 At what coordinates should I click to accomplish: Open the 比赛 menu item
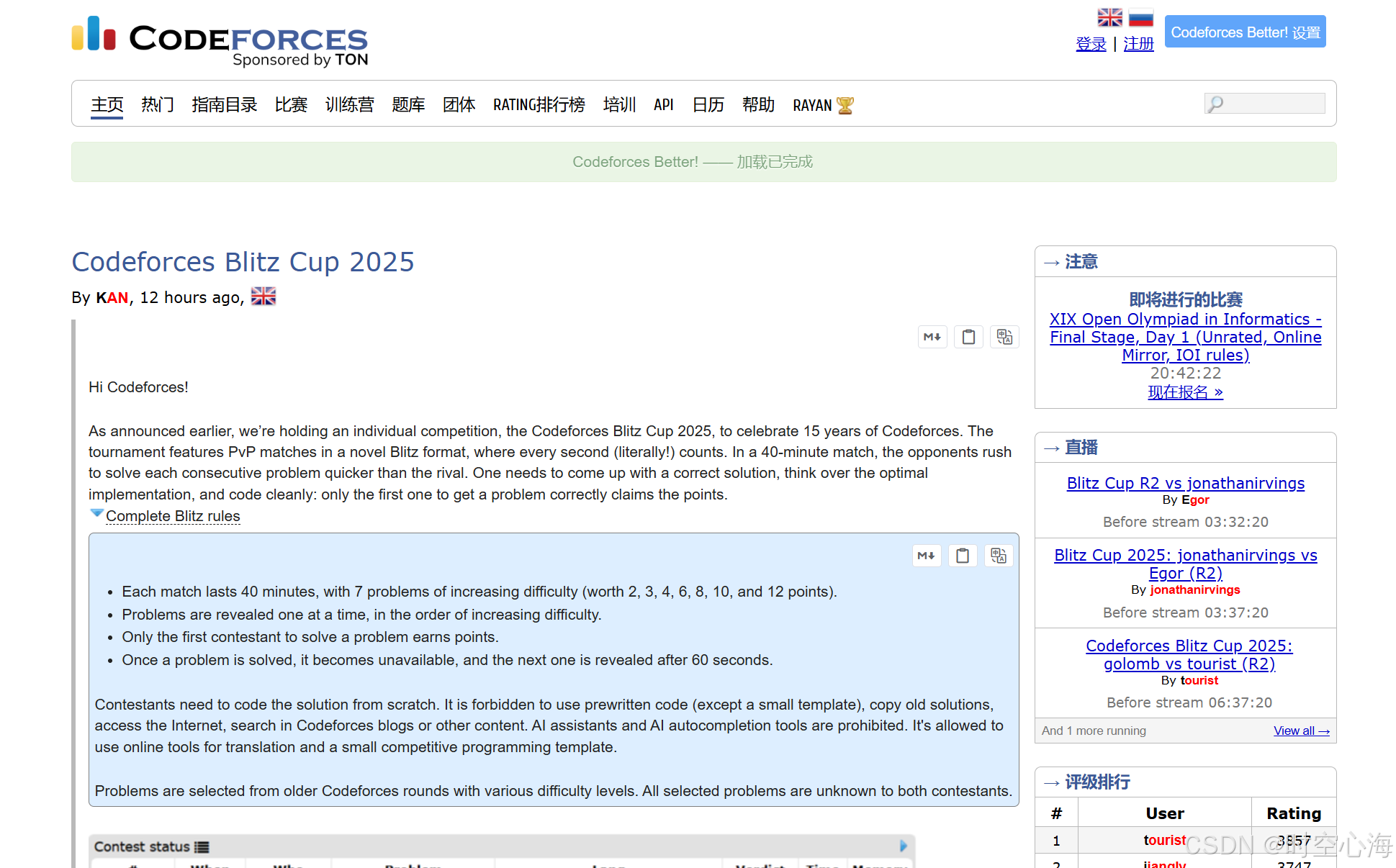(291, 105)
